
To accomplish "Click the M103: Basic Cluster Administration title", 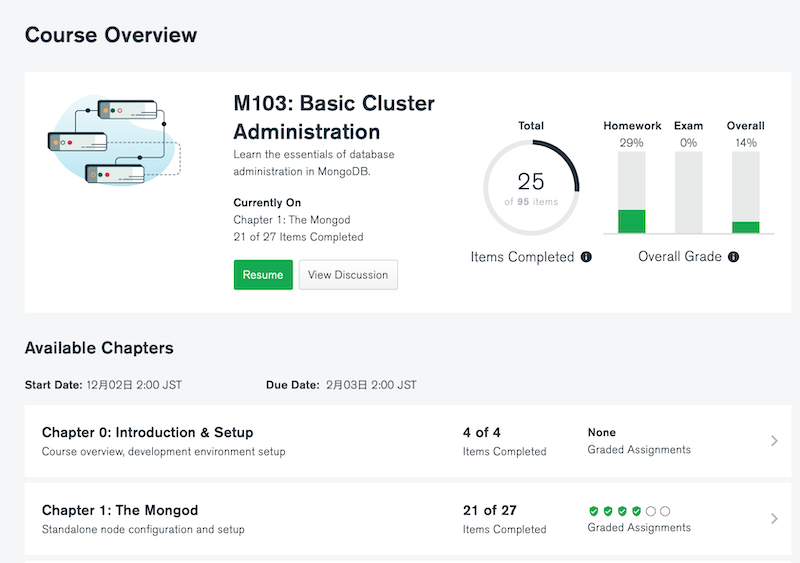I will [334, 117].
